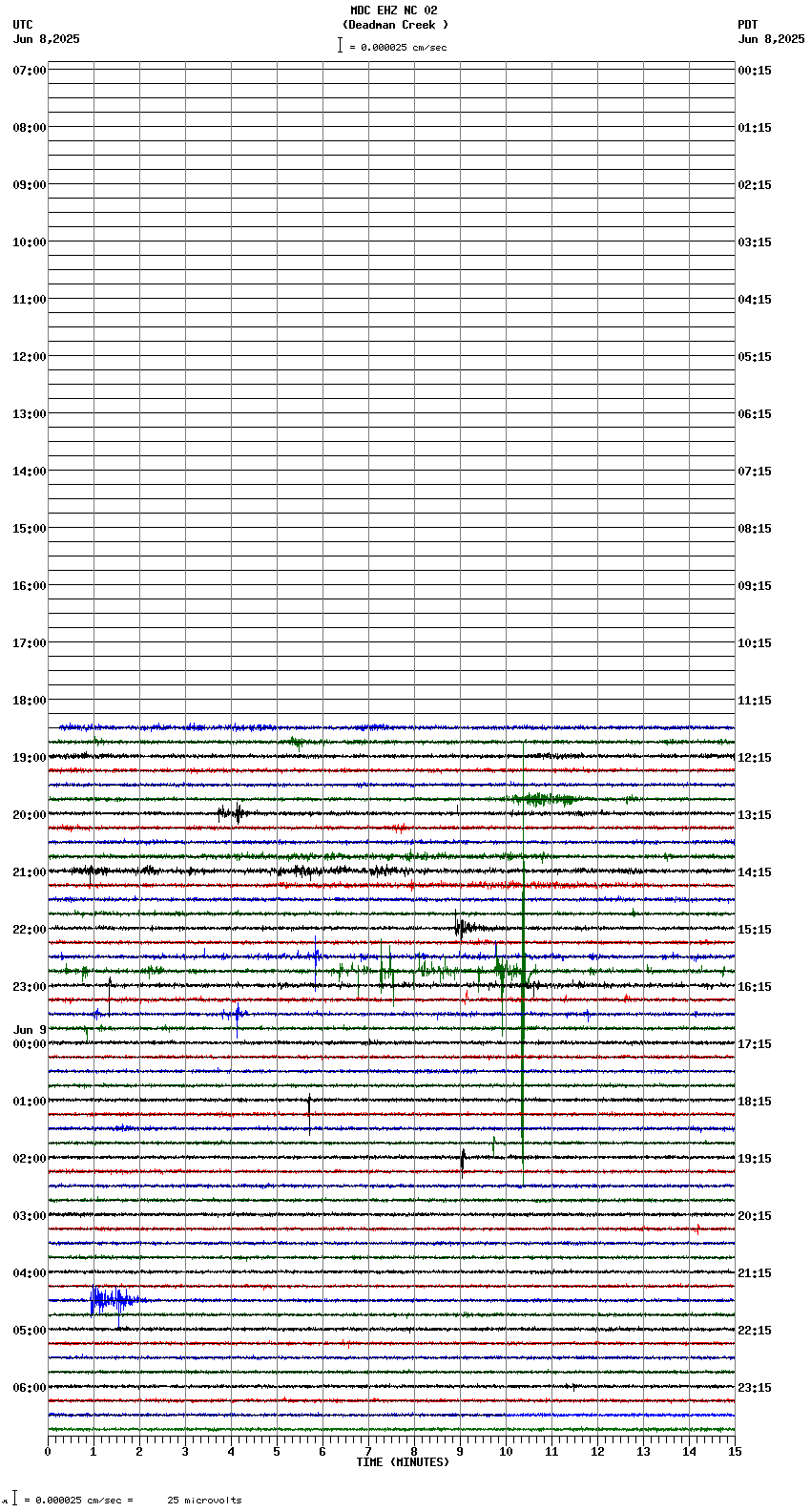Click the '15:00' UTC time label
811x1512 pixels.
30,529
